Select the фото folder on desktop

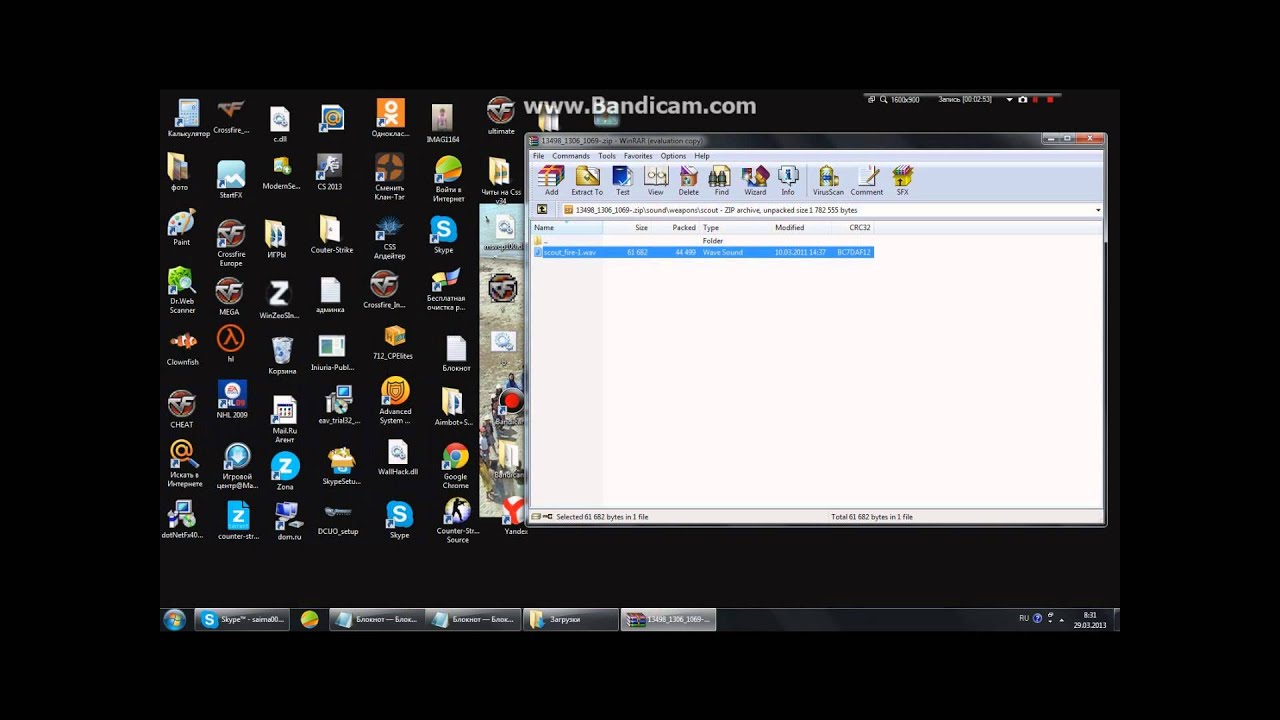pyautogui.click(x=179, y=172)
